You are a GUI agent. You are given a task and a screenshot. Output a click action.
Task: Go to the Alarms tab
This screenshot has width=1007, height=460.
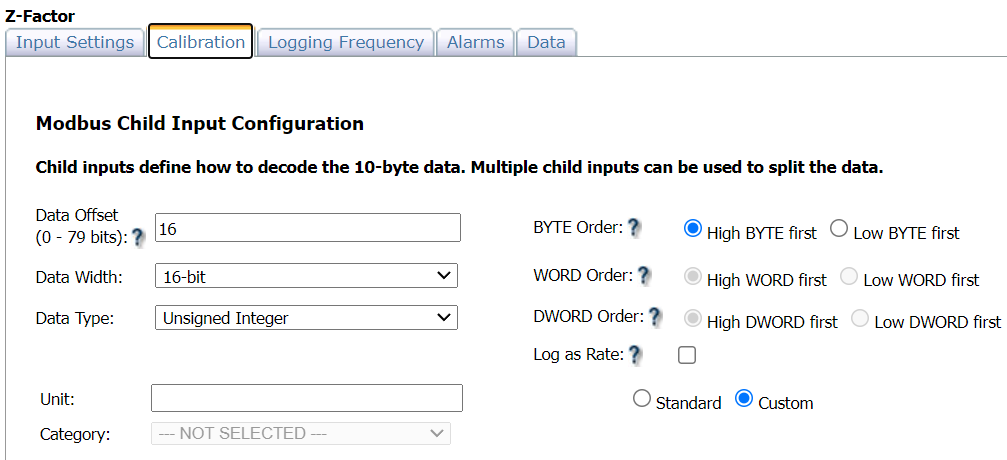click(x=475, y=42)
